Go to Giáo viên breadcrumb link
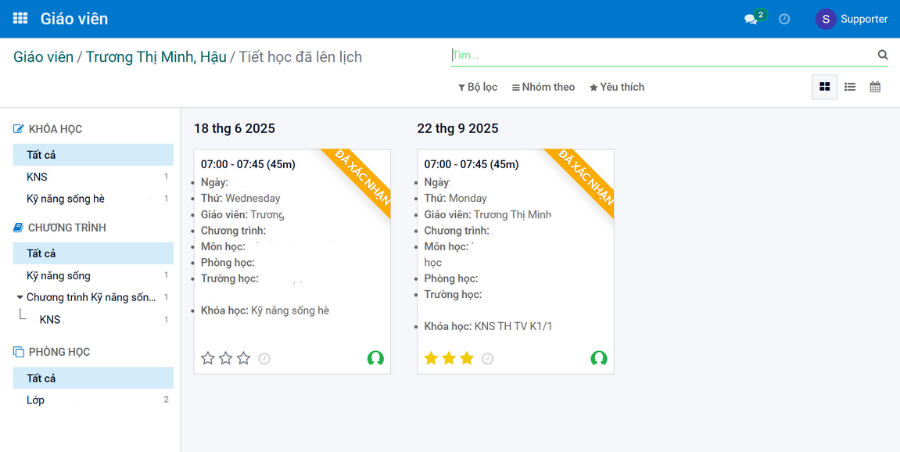Screen dimensions: 900x452 point(43,57)
